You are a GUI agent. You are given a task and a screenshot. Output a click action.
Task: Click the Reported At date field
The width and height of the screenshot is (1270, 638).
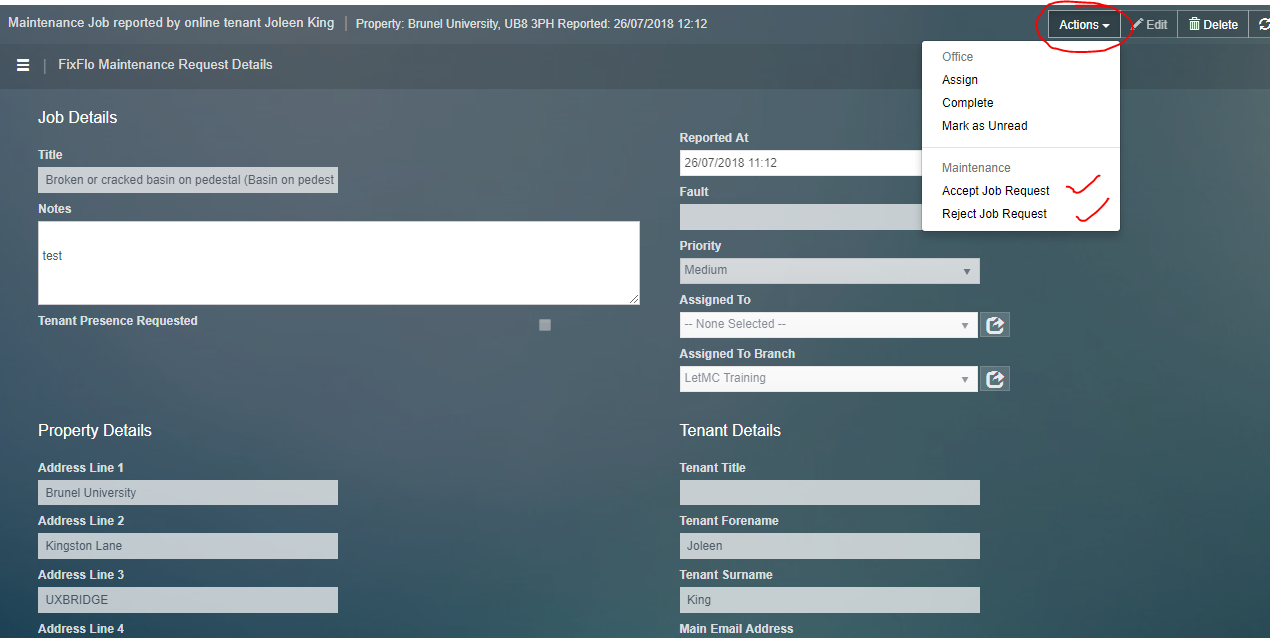point(800,163)
